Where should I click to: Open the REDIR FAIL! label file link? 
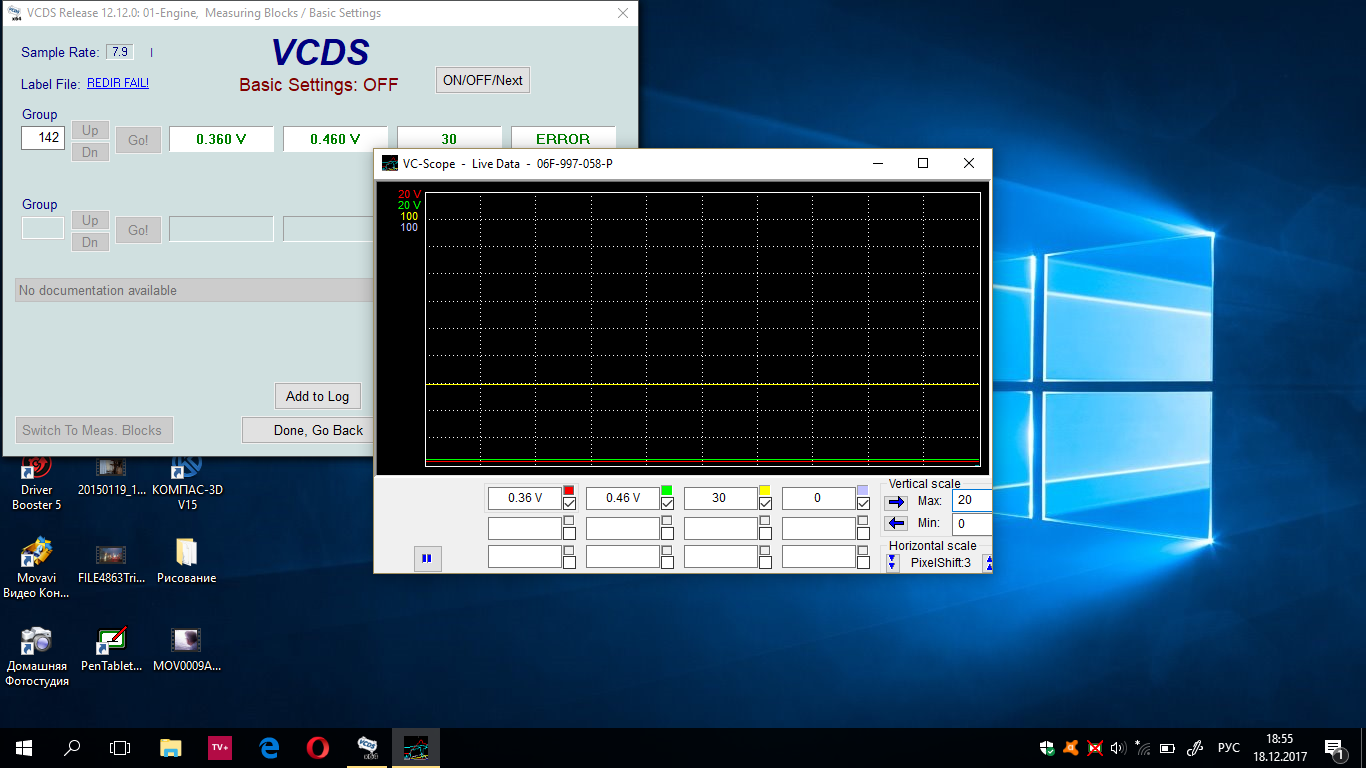click(118, 83)
